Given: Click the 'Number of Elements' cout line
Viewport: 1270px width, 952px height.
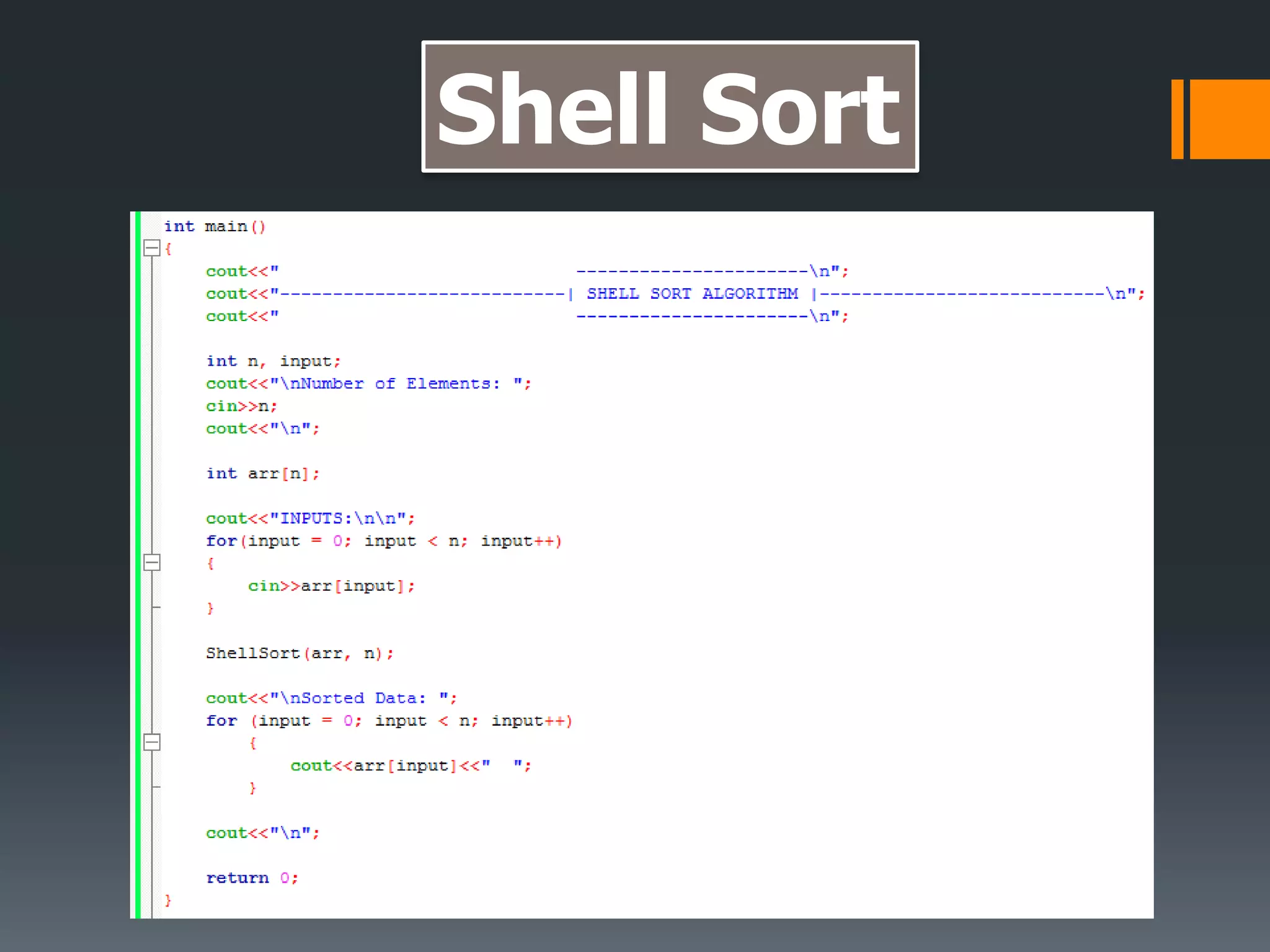Looking at the screenshot, I should (369, 384).
